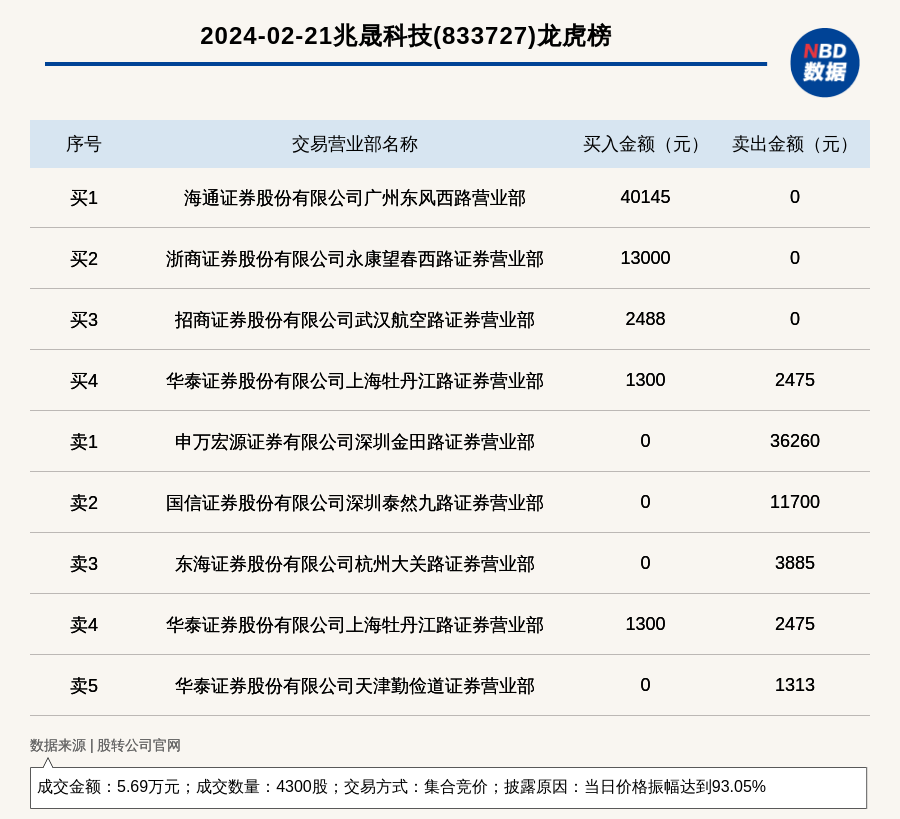Click buy amount 0 in 卖2 row
The width and height of the screenshot is (900, 819).
[x=645, y=502]
